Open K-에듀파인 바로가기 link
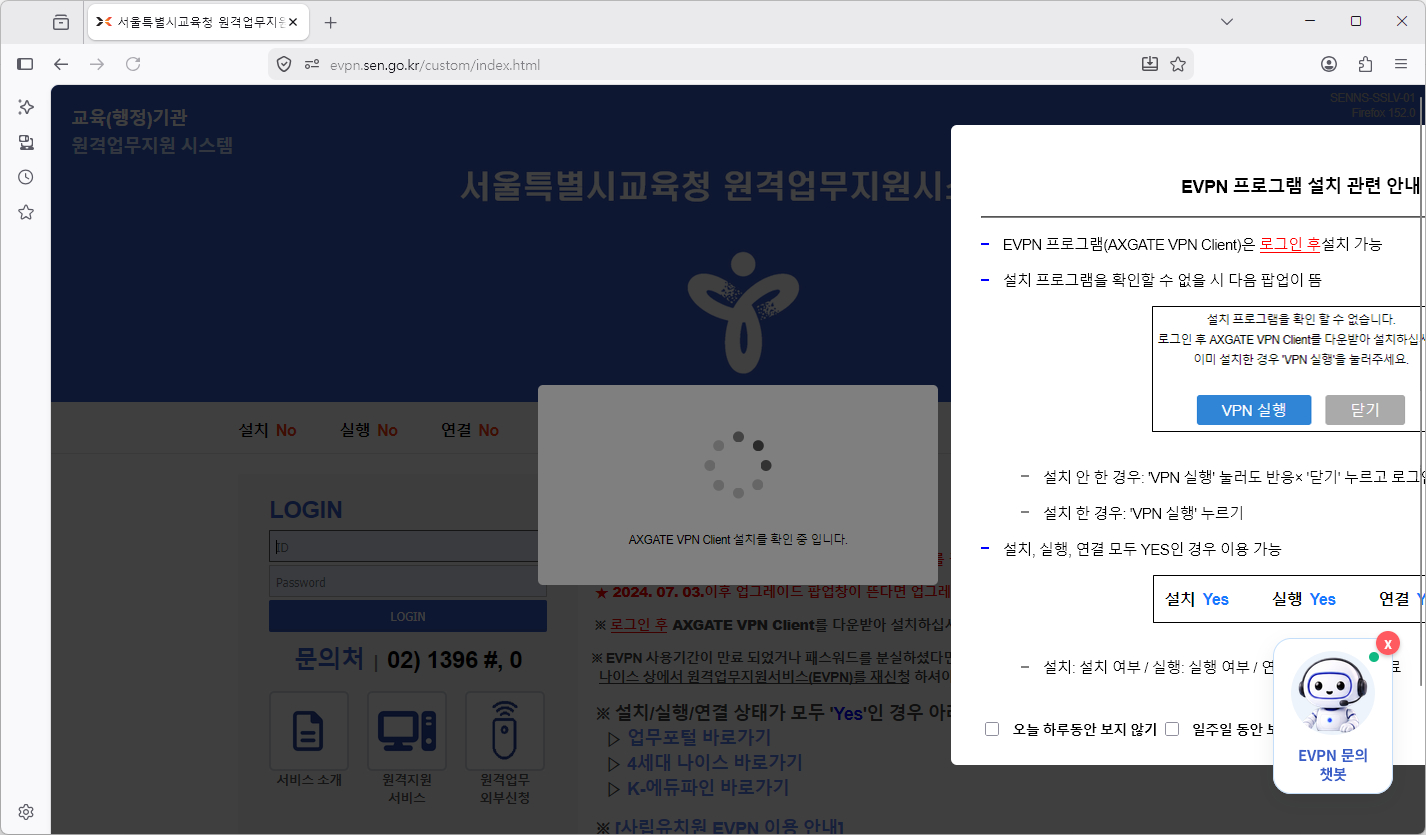 click(708, 788)
